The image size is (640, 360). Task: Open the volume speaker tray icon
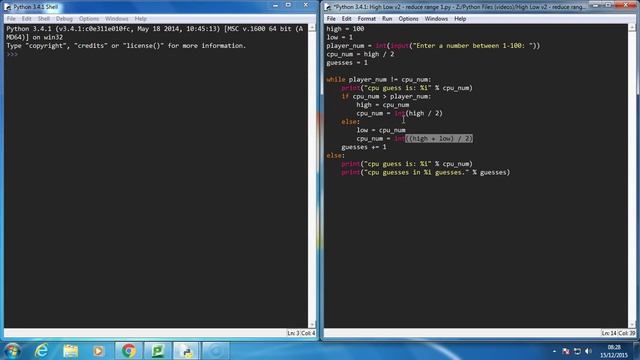pyautogui.click(x=588, y=351)
